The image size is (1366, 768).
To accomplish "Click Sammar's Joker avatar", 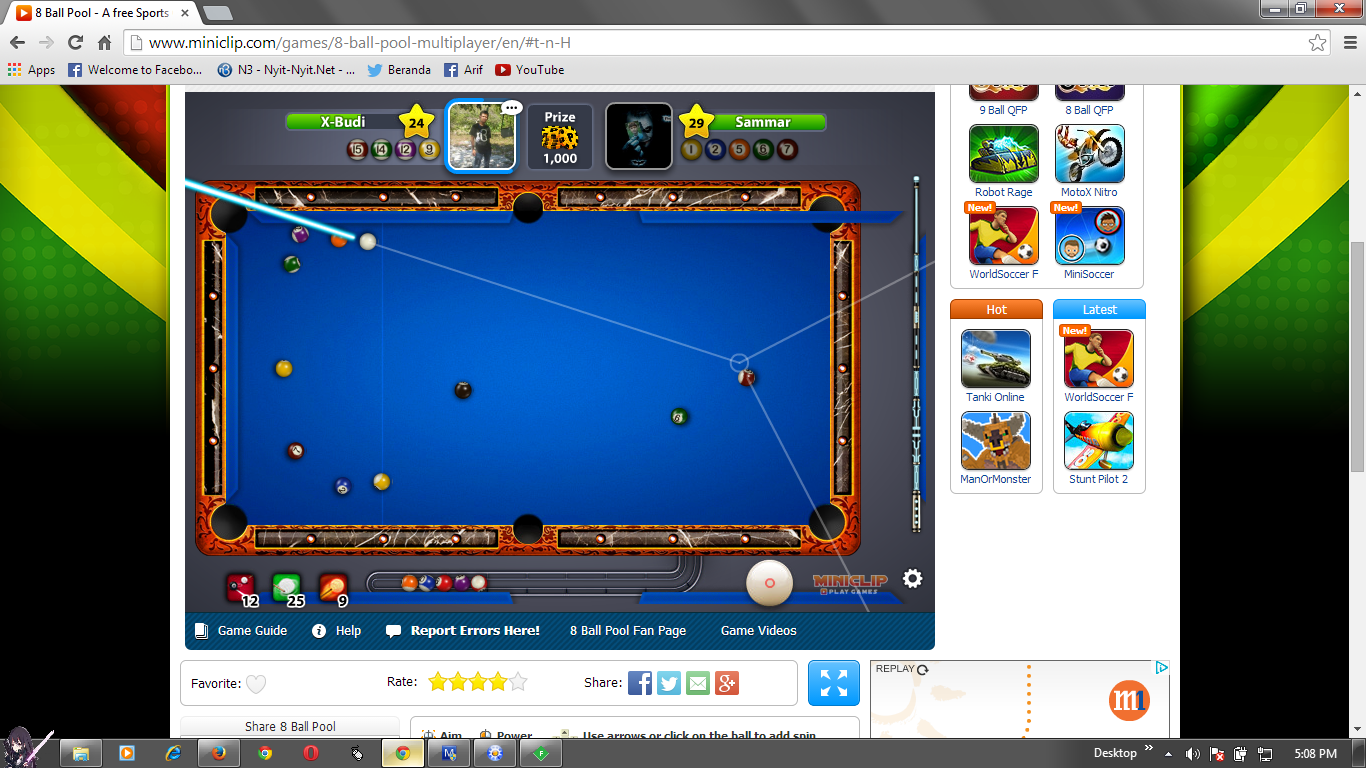I will click(639, 136).
